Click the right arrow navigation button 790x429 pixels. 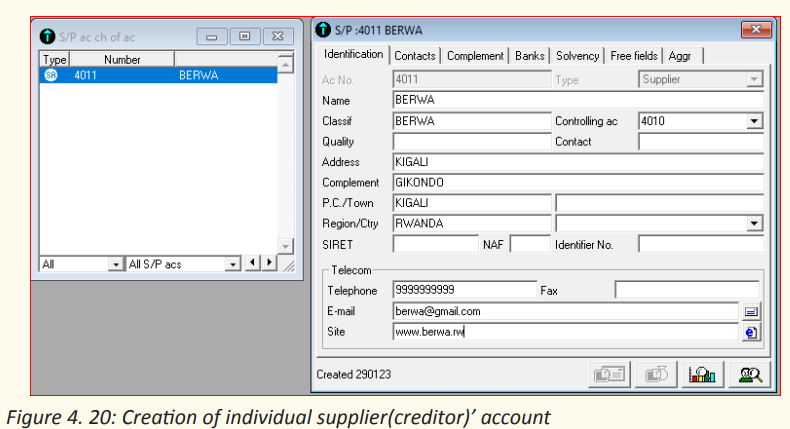coord(269,263)
